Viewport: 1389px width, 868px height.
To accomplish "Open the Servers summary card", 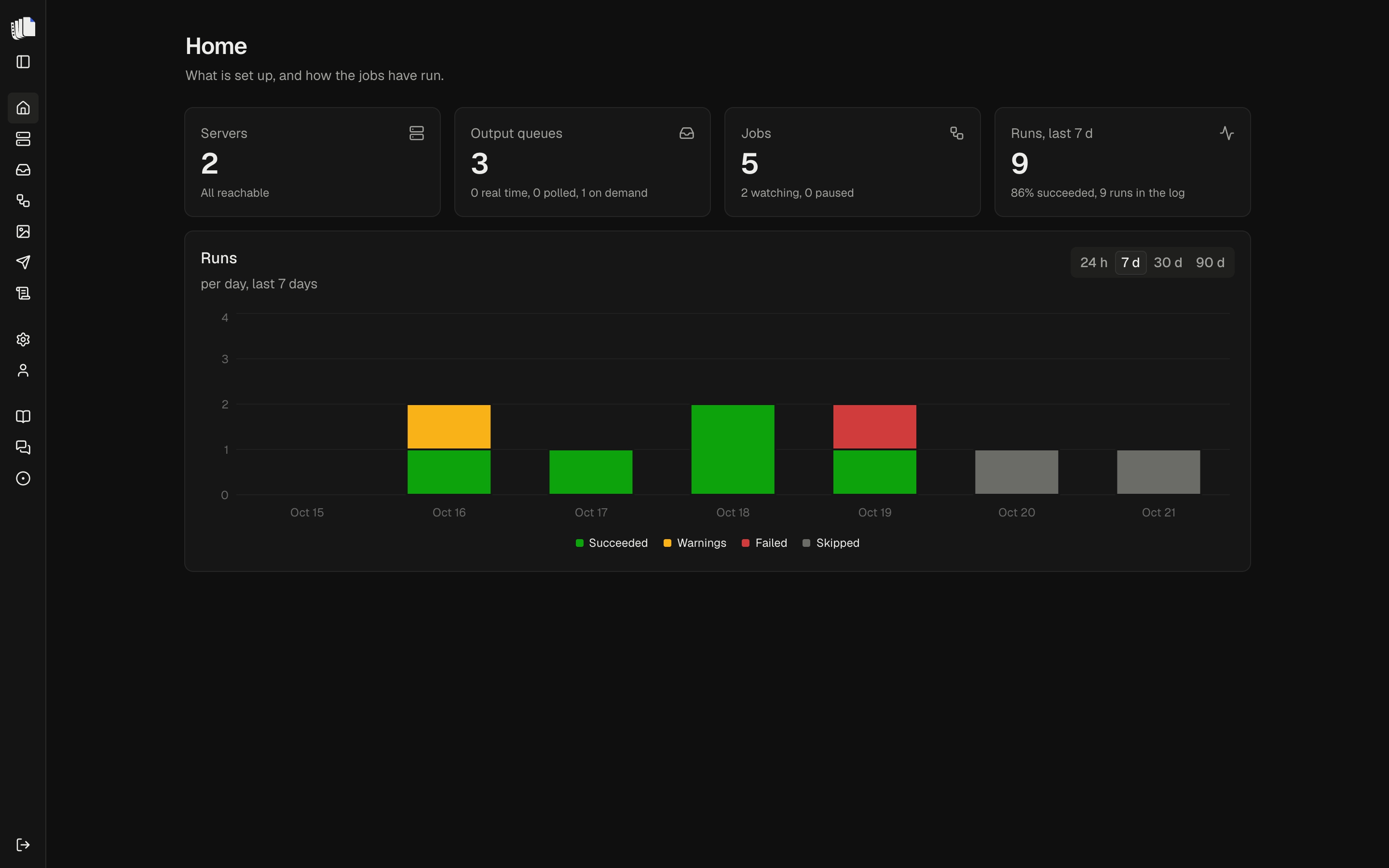I will (x=312, y=162).
